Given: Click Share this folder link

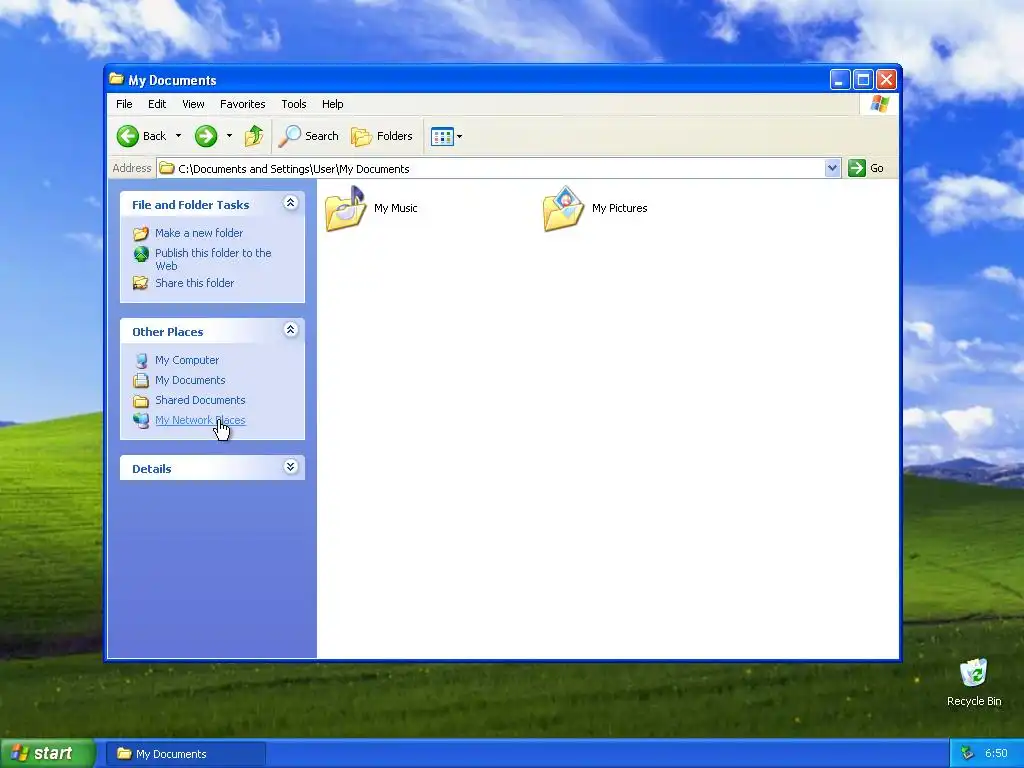Looking at the screenshot, I should tap(195, 283).
